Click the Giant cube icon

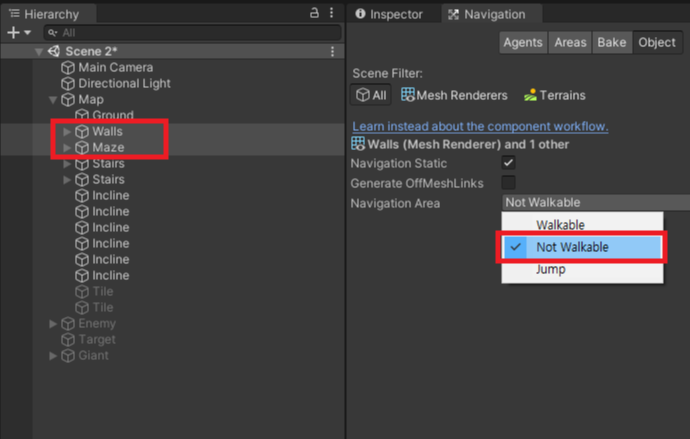[68, 355]
